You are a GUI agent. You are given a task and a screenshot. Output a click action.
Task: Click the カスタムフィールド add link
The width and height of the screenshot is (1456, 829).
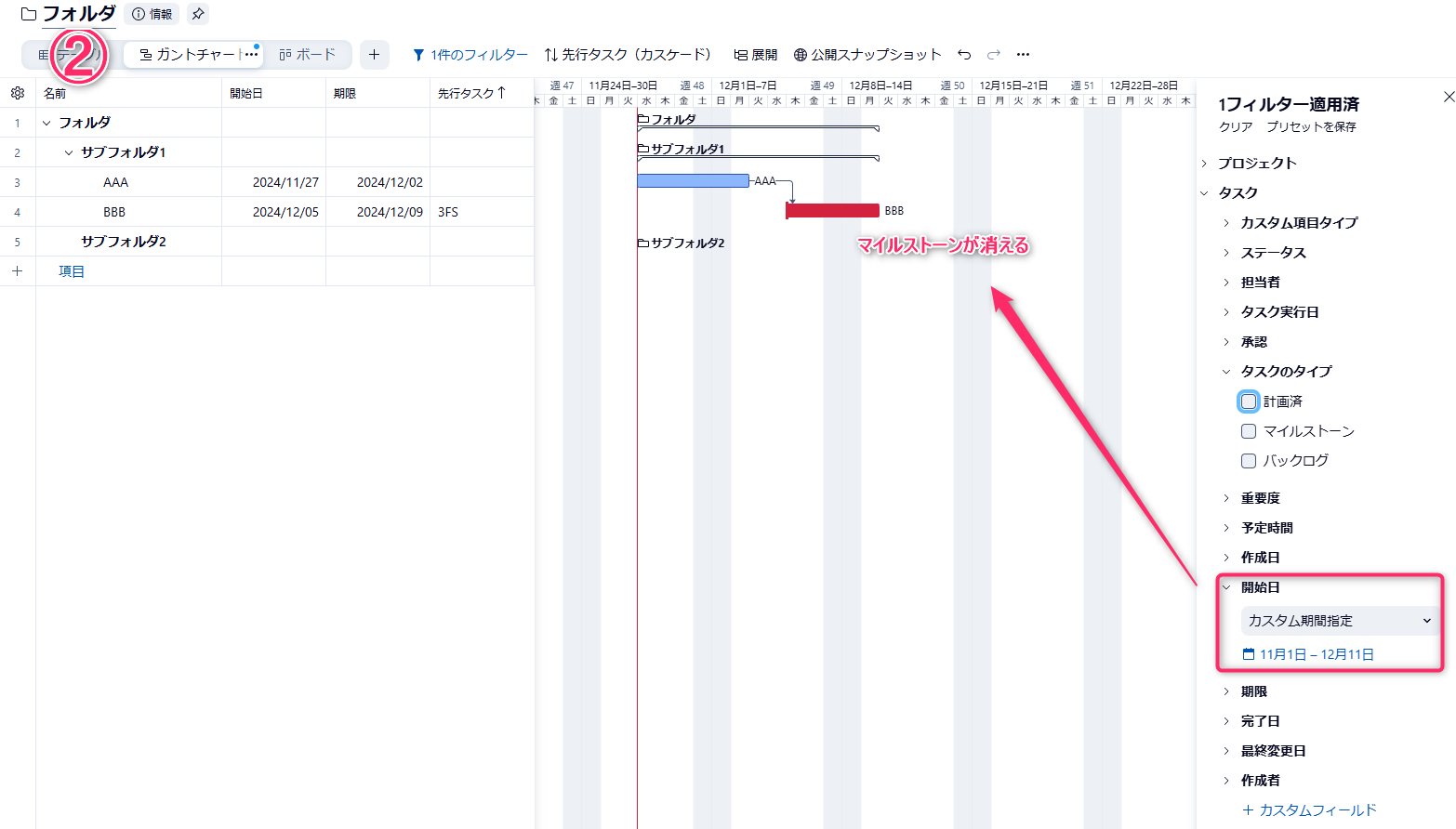point(1309,810)
